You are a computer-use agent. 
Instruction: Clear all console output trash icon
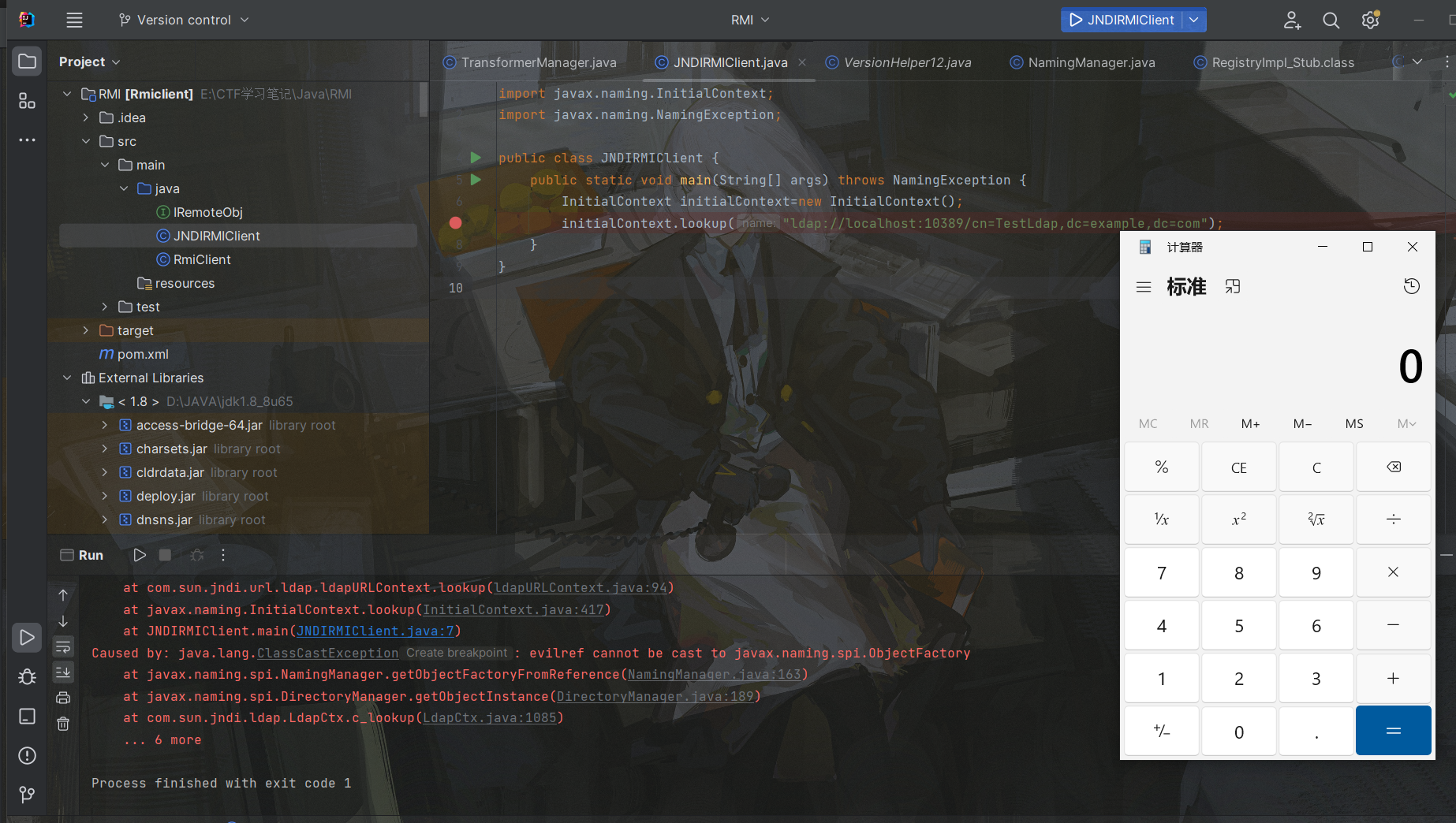[63, 723]
